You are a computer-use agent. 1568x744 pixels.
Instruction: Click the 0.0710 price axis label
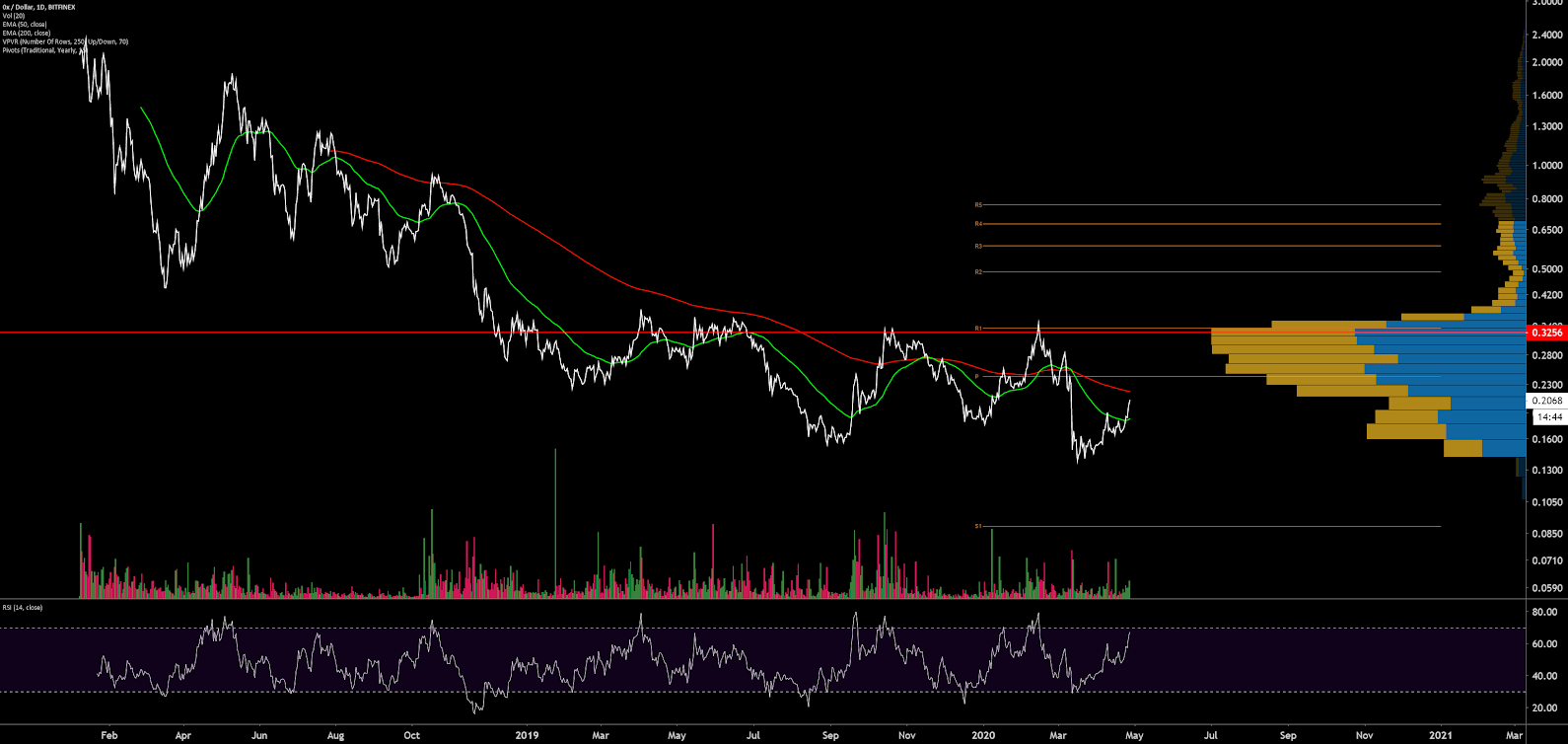pos(1547,560)
